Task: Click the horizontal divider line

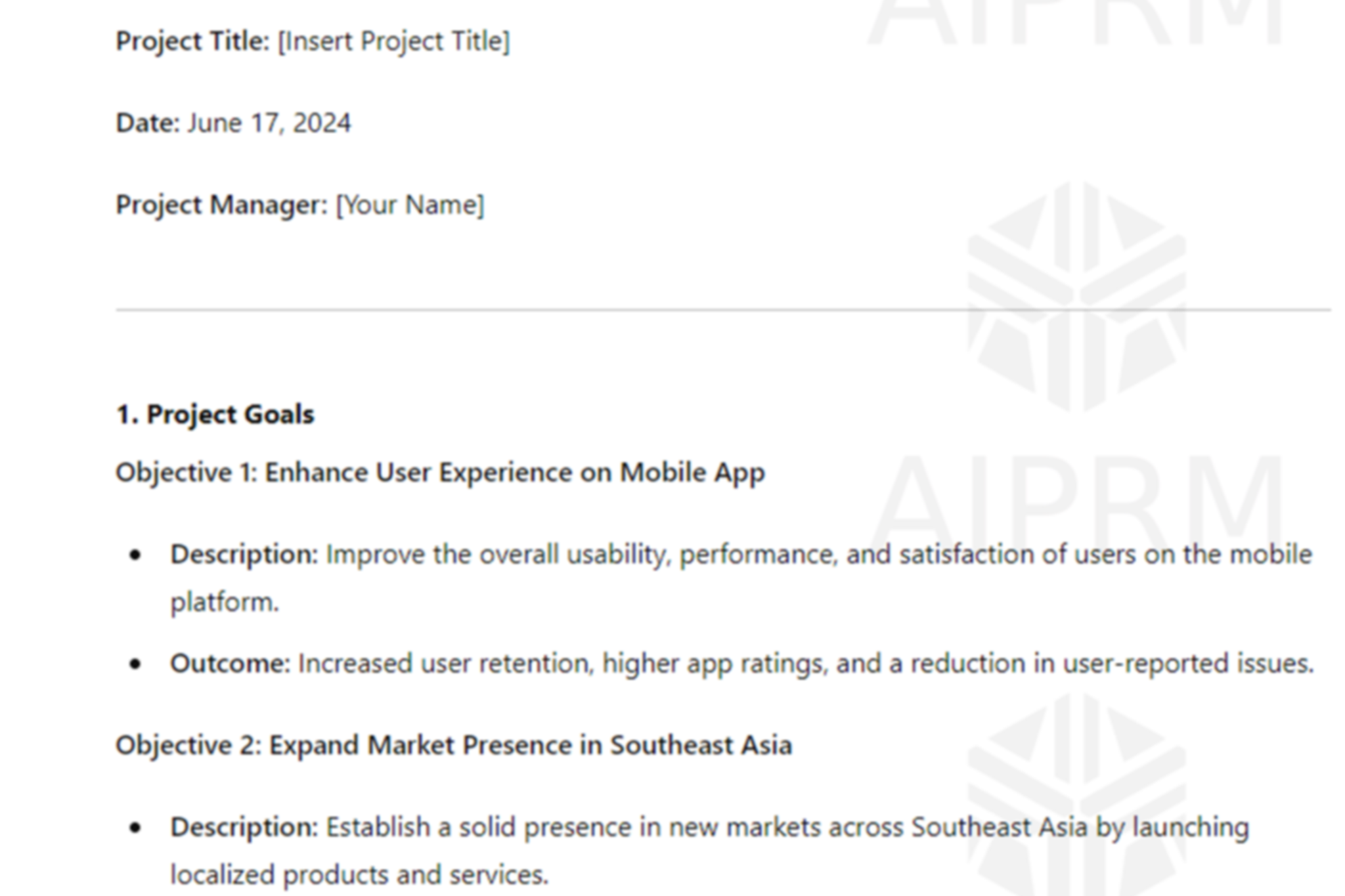Action: 723,309
